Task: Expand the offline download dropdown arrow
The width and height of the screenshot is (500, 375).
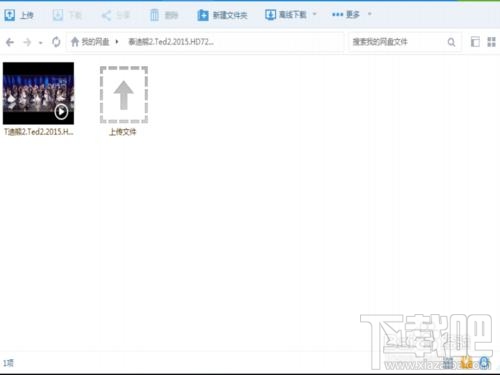Action: coord(314,14)
